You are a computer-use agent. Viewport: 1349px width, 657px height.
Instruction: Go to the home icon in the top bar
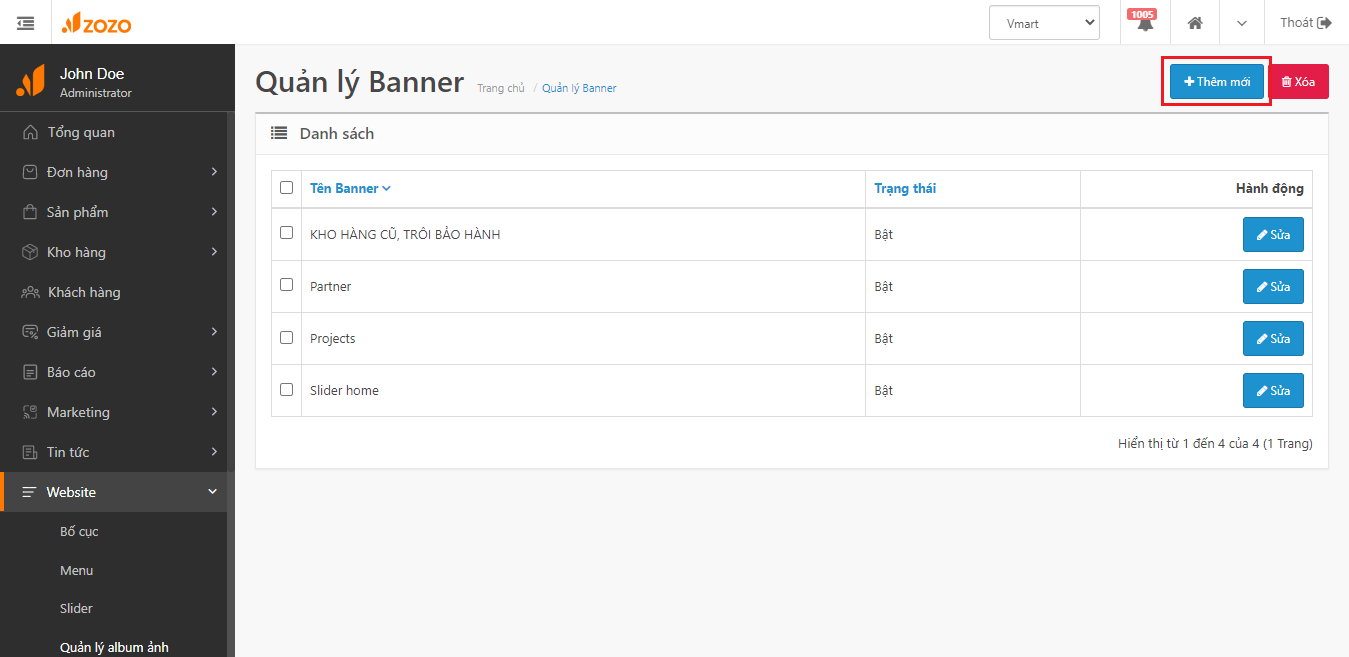(1194, 22)
